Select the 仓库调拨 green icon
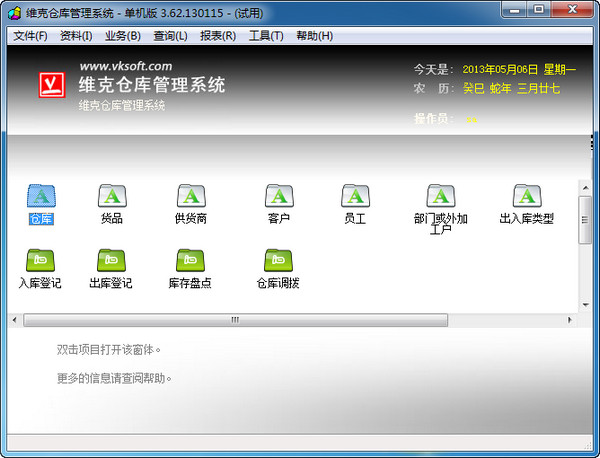 [278, 260]
